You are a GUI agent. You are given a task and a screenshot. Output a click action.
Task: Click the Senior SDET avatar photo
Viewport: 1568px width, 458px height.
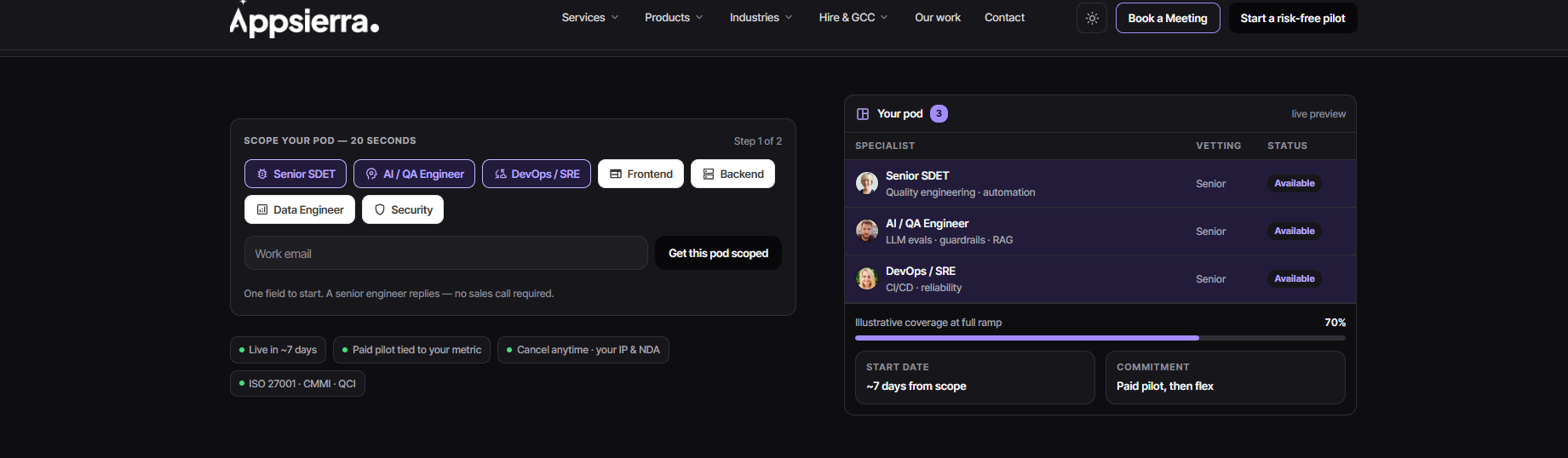coord(867,183)
